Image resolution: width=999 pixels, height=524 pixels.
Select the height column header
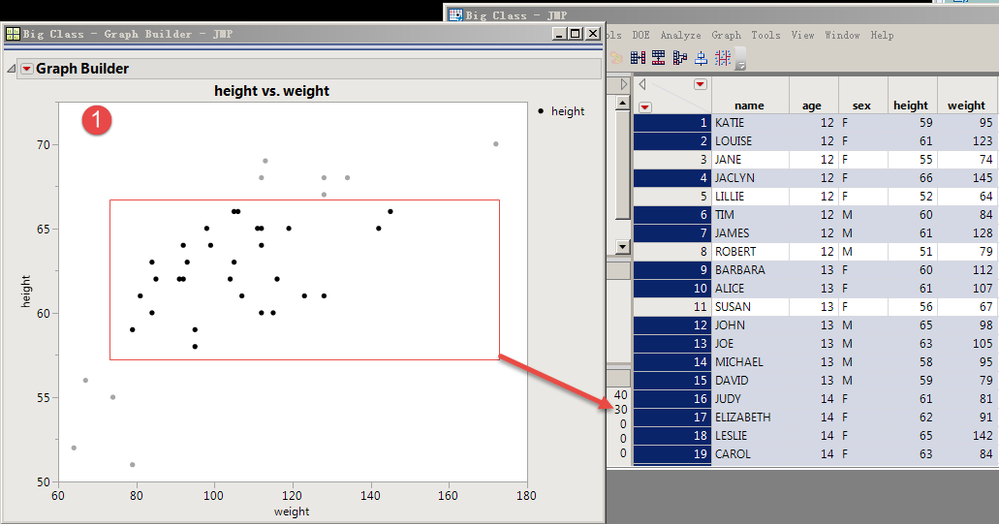pos(910,105)
